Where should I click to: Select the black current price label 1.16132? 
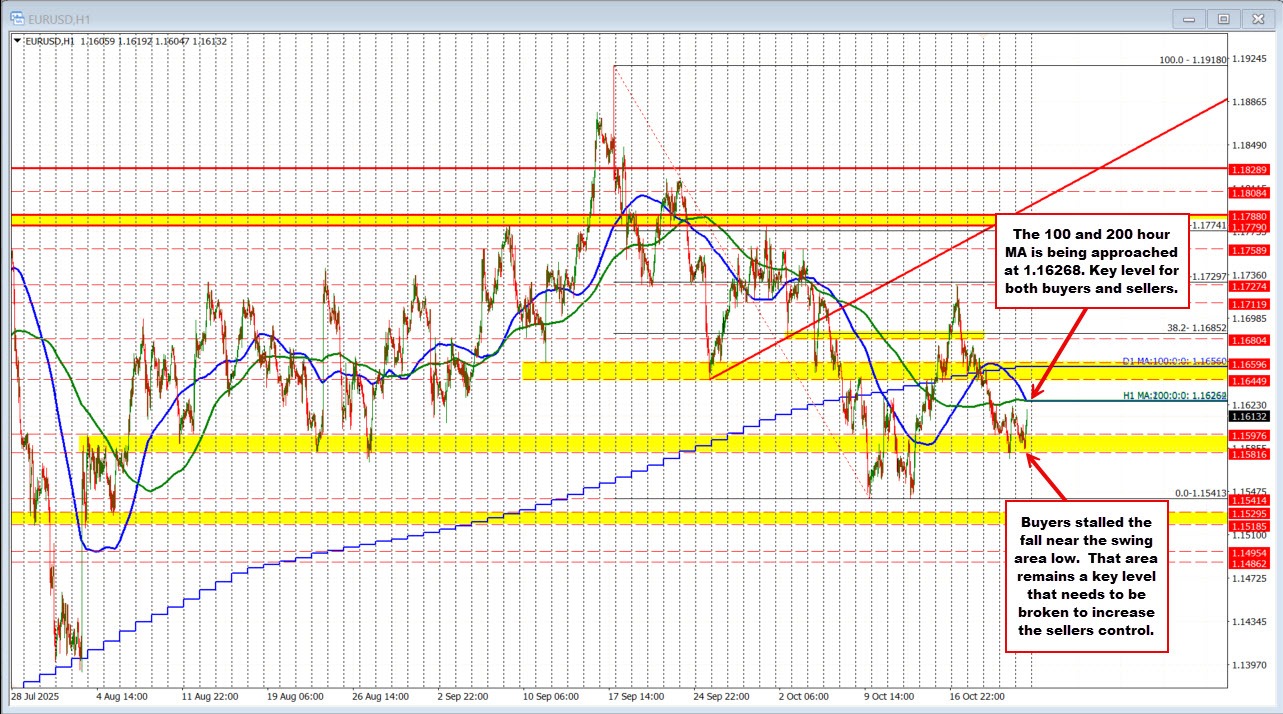(x=1249, y=416)
